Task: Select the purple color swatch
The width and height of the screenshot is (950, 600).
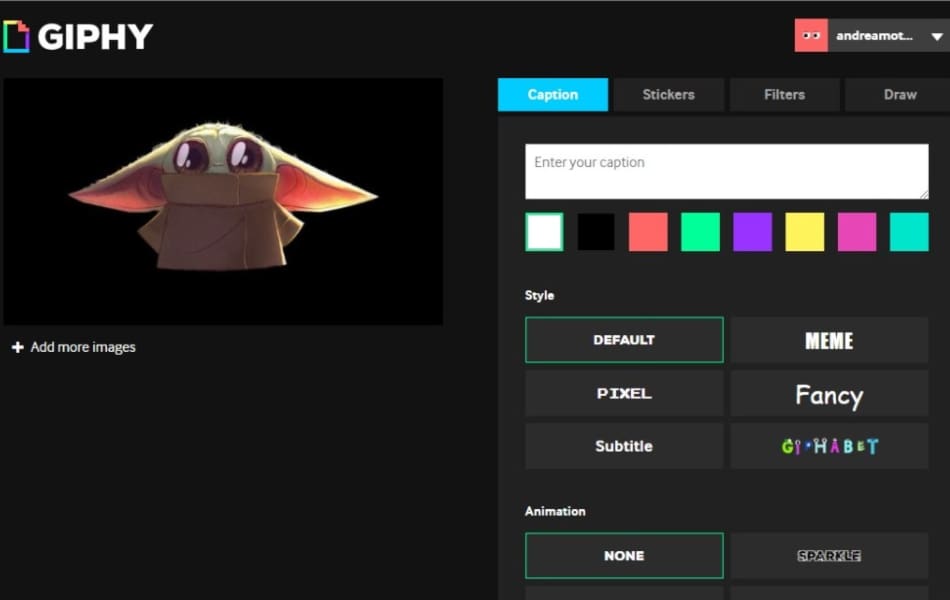Action: [752, 232]
